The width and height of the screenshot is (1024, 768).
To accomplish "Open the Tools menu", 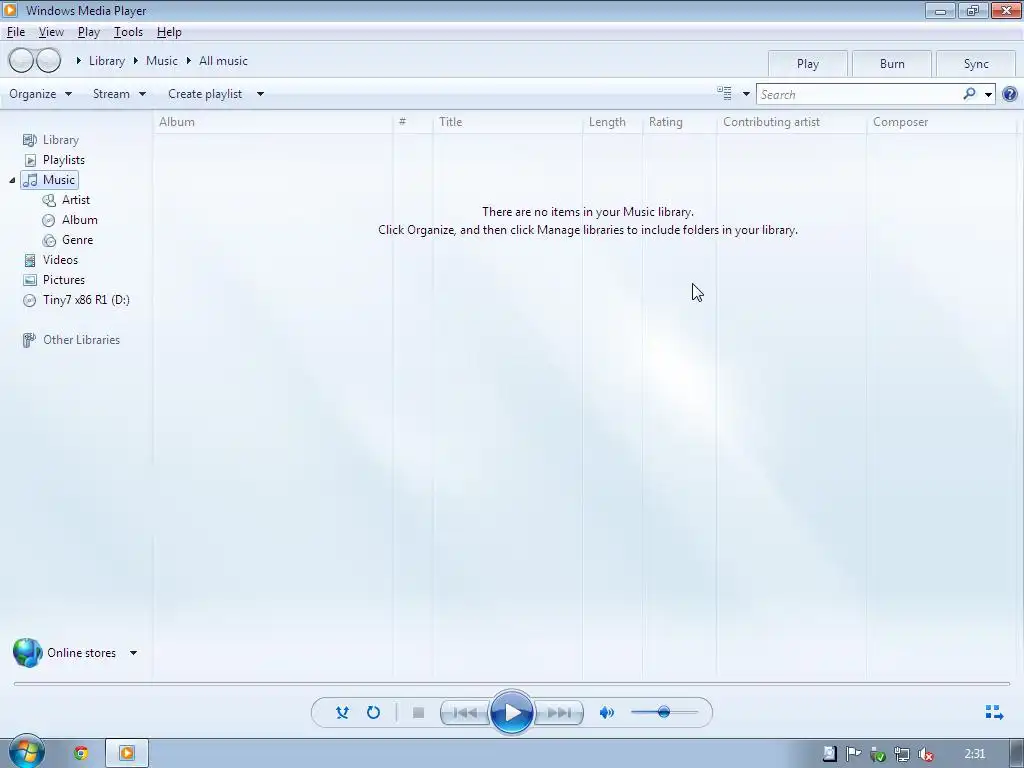I will [128, 32].
